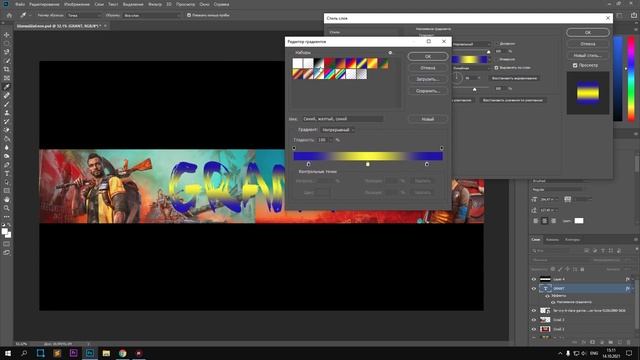Screen dimensions: 640x360
Task: Select the Rectangle shape tool
Action: pos(7,191)
